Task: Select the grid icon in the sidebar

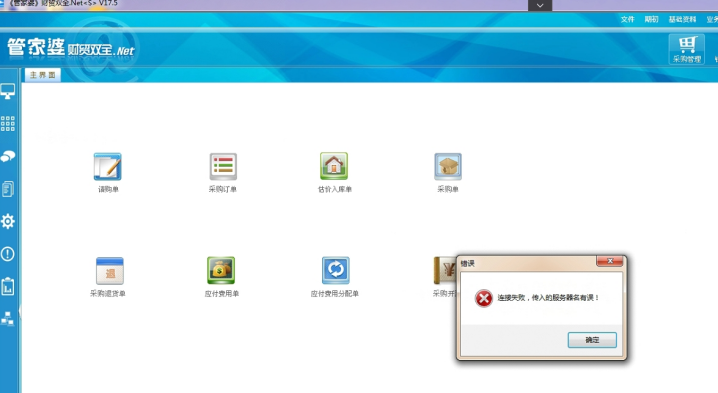Action: pos(8,124)
